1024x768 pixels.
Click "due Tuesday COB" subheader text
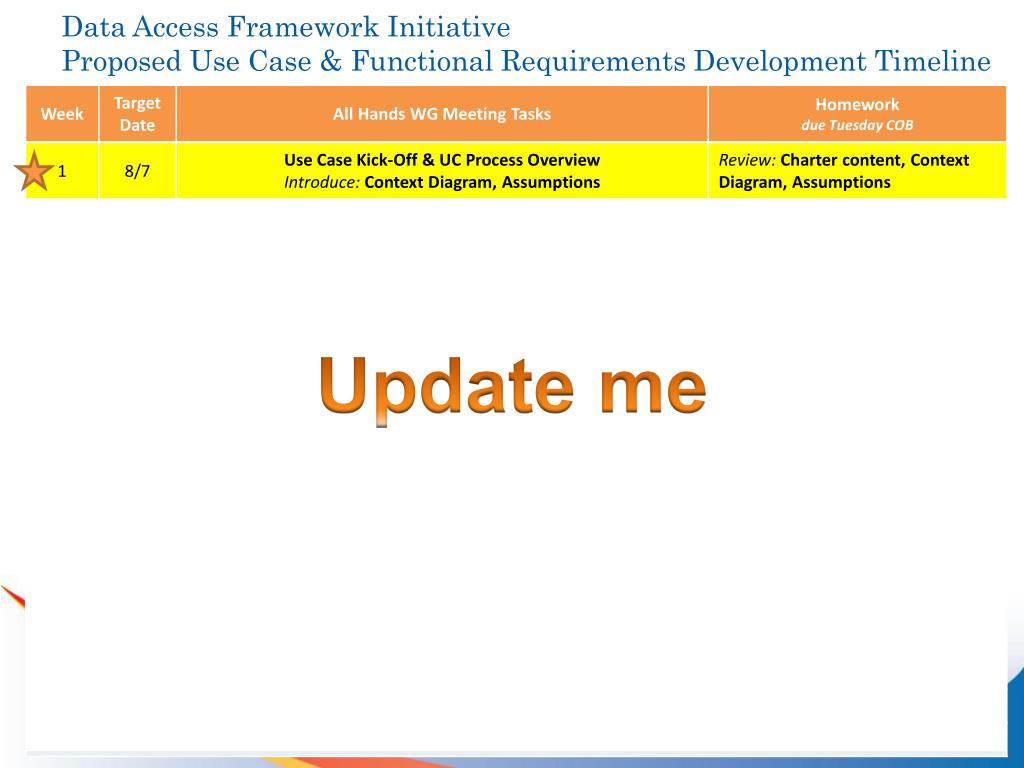pos(857,125)
